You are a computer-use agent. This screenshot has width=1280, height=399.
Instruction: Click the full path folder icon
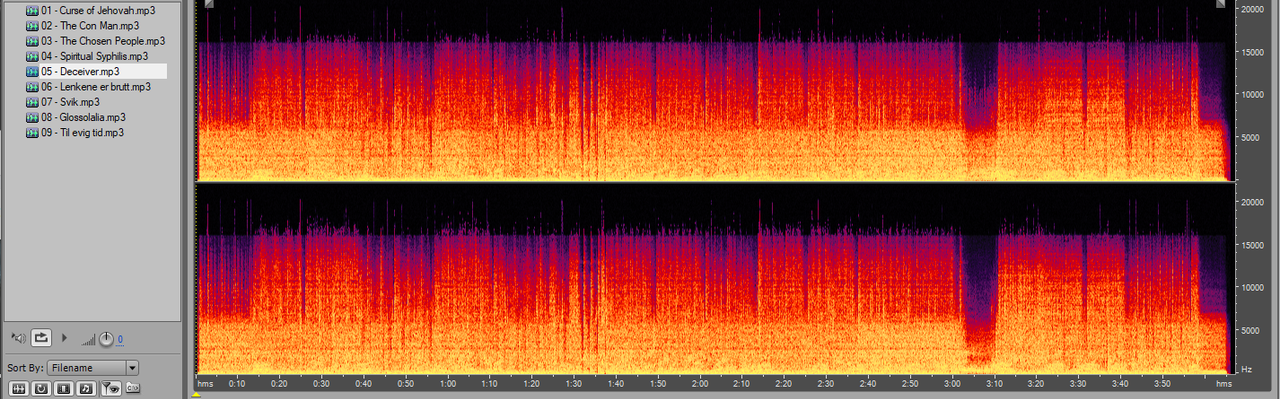[x=133, y=387]
